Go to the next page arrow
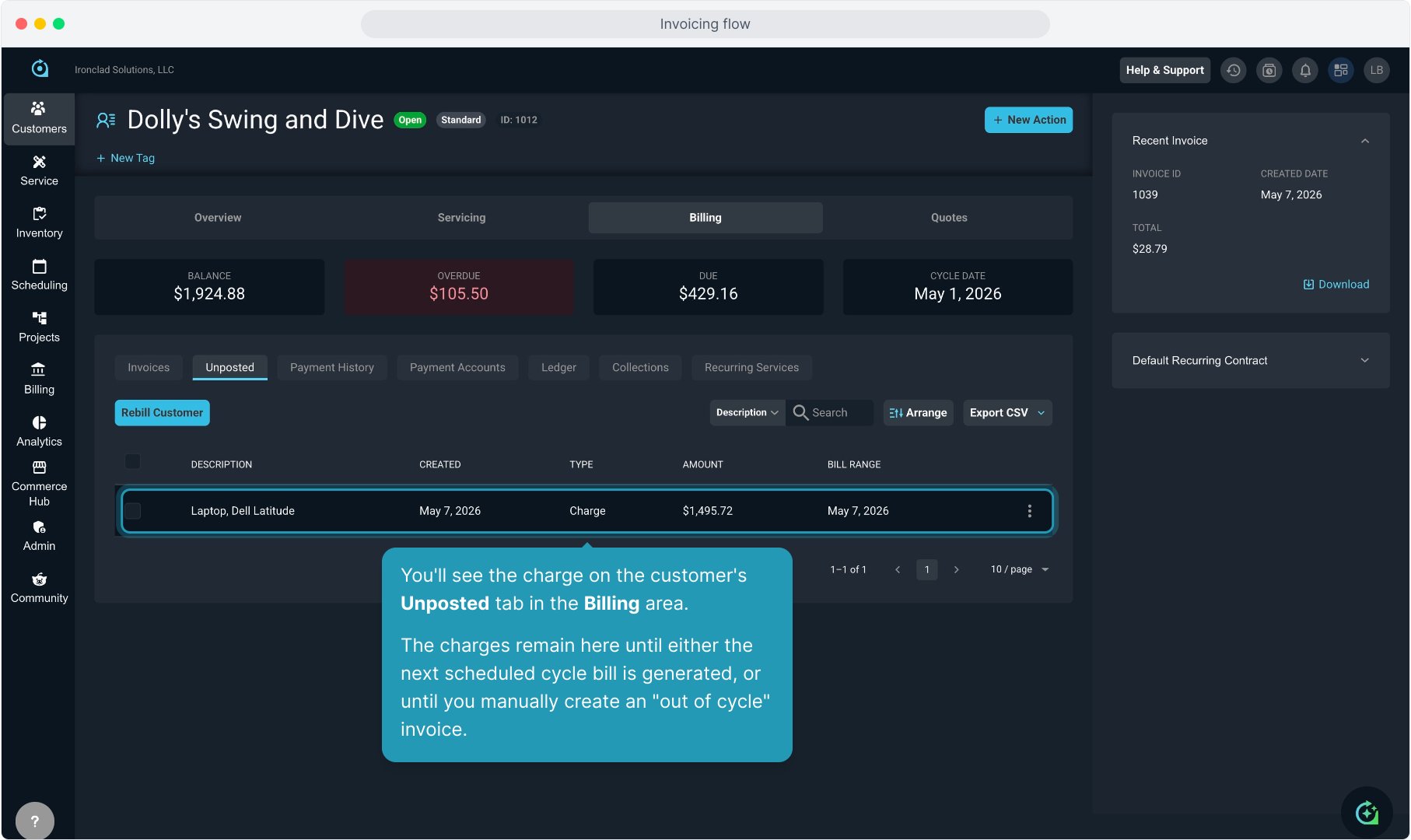The image size is (1411, 840). (x=956, y=569)
